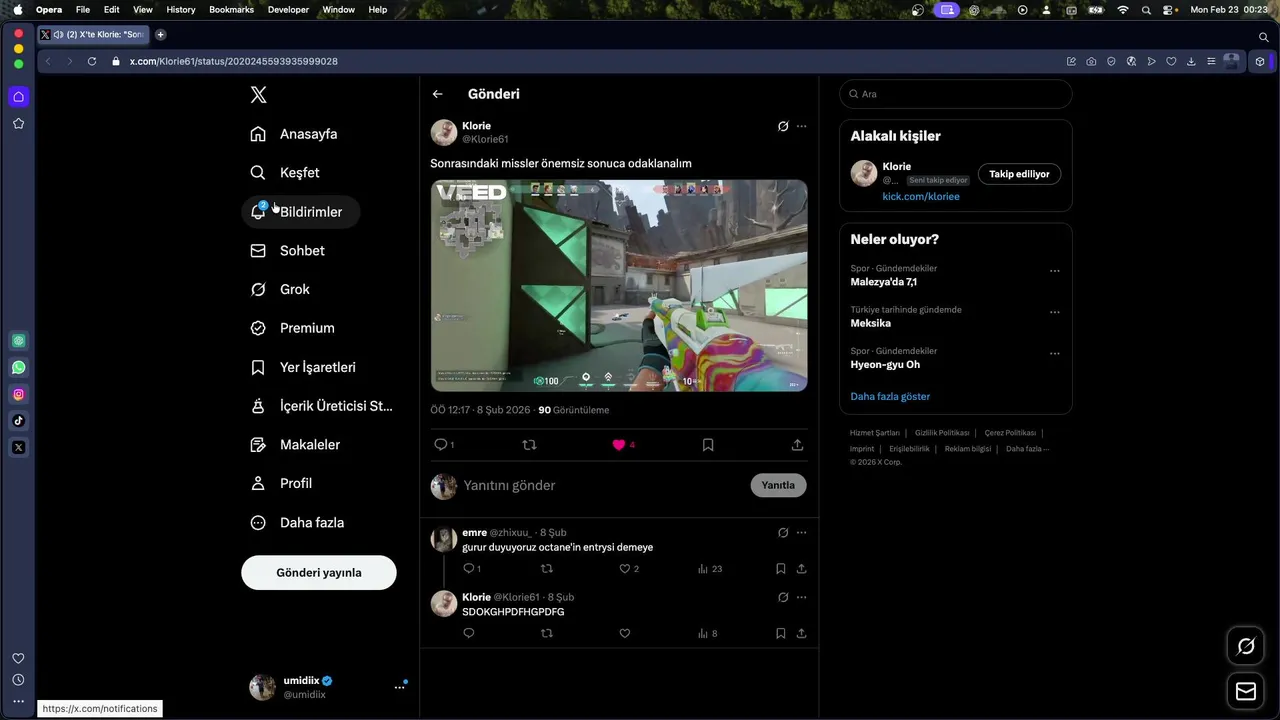Click Daha fazla göster link
Screen dimensions: 1280x720
pos(890,396)
